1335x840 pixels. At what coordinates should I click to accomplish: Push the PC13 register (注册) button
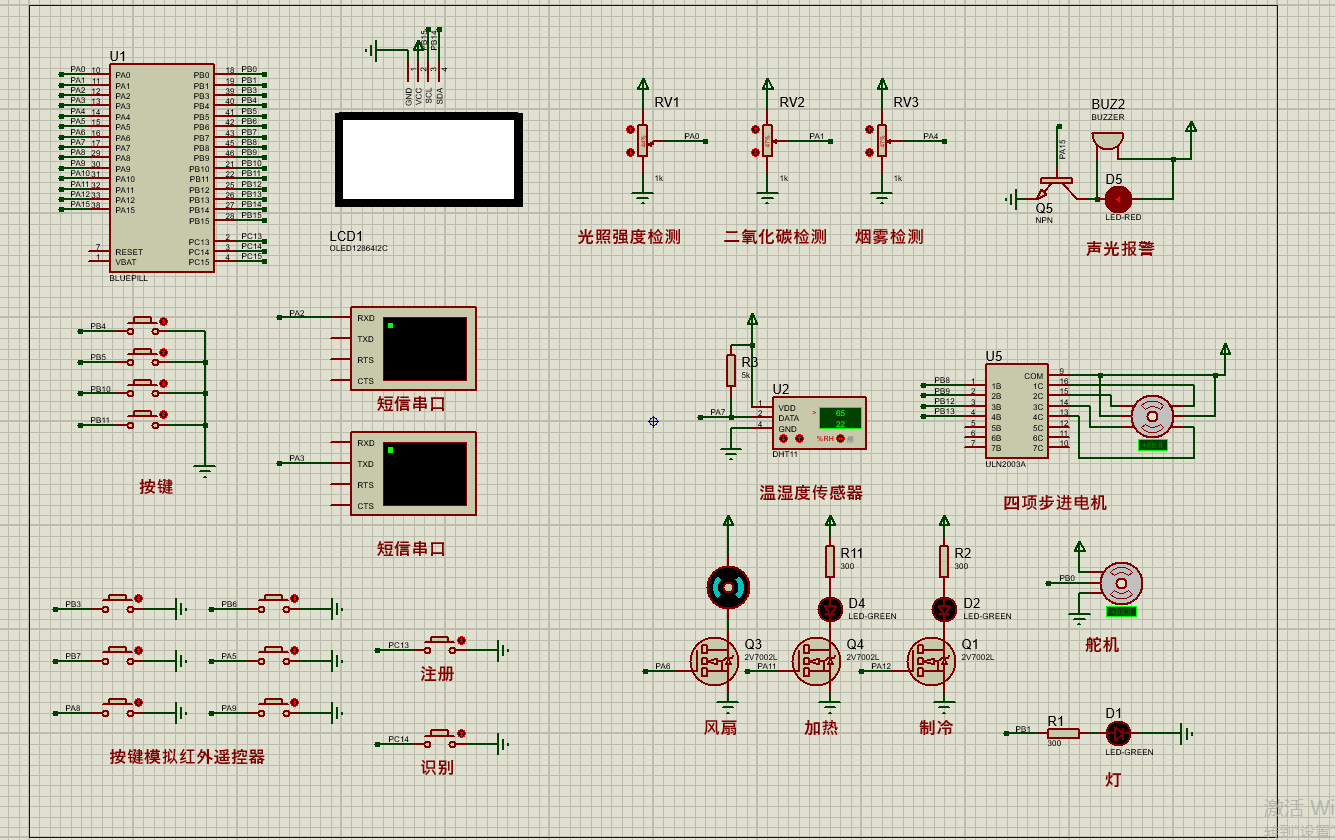439,643
